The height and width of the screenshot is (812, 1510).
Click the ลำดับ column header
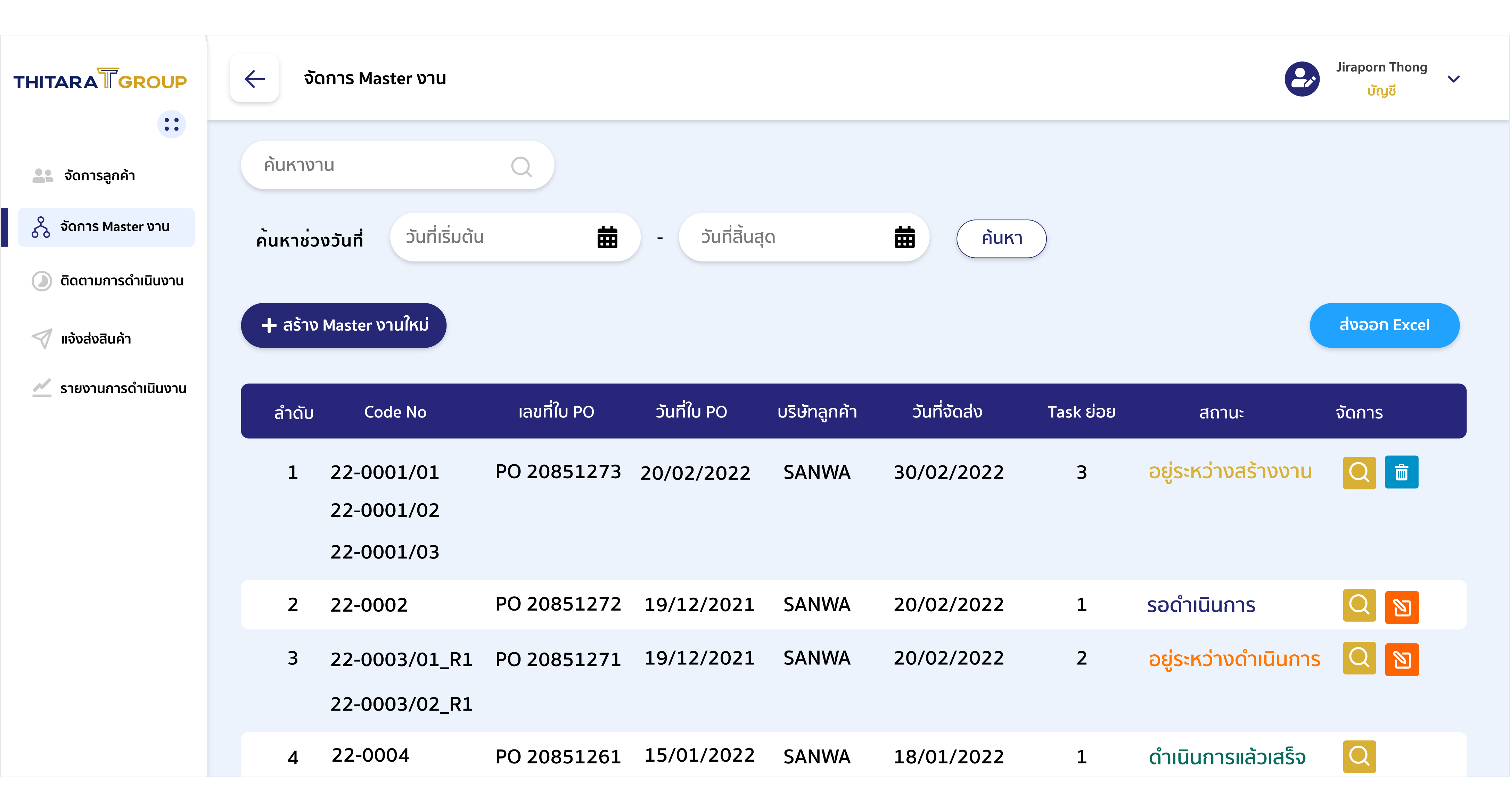[x=294, y=413]
